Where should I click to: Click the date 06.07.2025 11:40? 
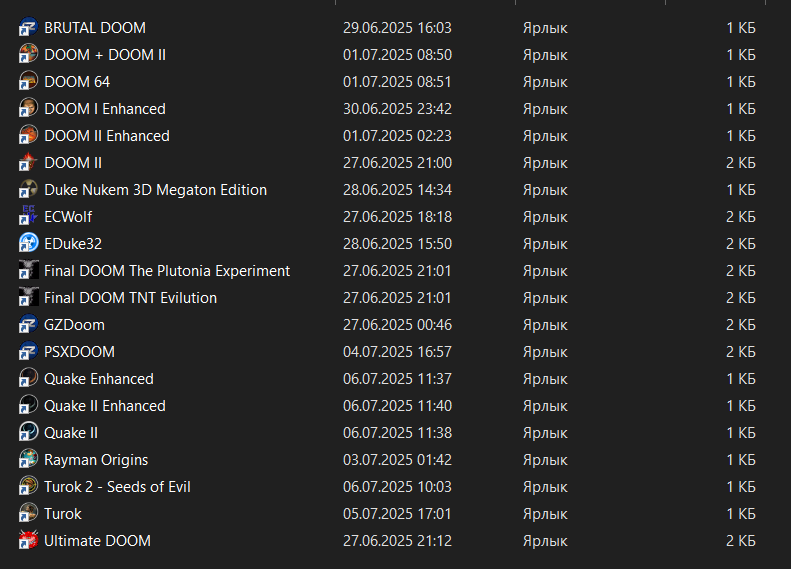[x=398, y=406]
